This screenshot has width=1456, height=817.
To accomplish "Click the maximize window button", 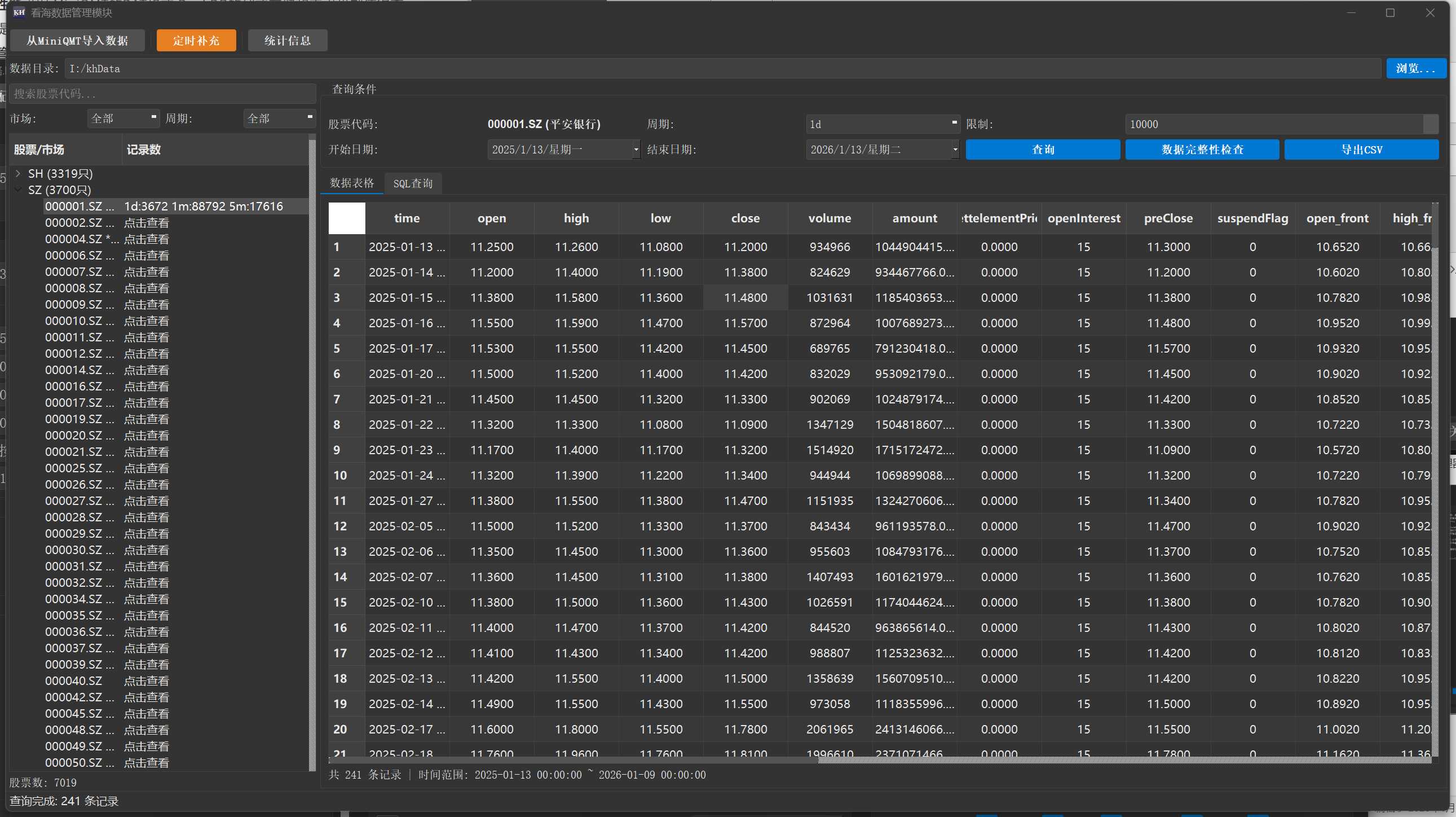I will click(x=1390, y=12).
